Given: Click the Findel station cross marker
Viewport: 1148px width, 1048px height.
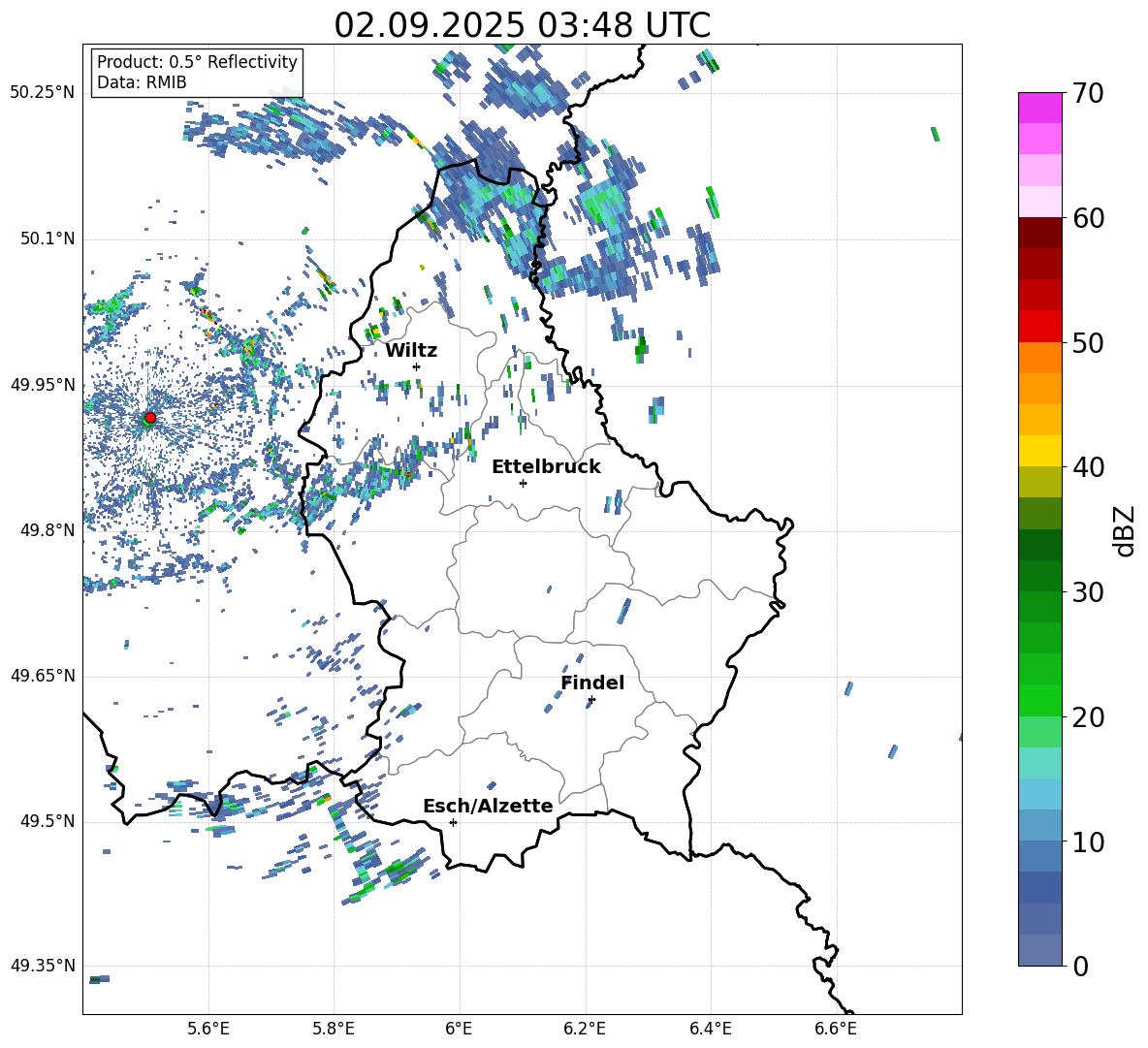Looking at the screenshot, I should click(591, 700).
